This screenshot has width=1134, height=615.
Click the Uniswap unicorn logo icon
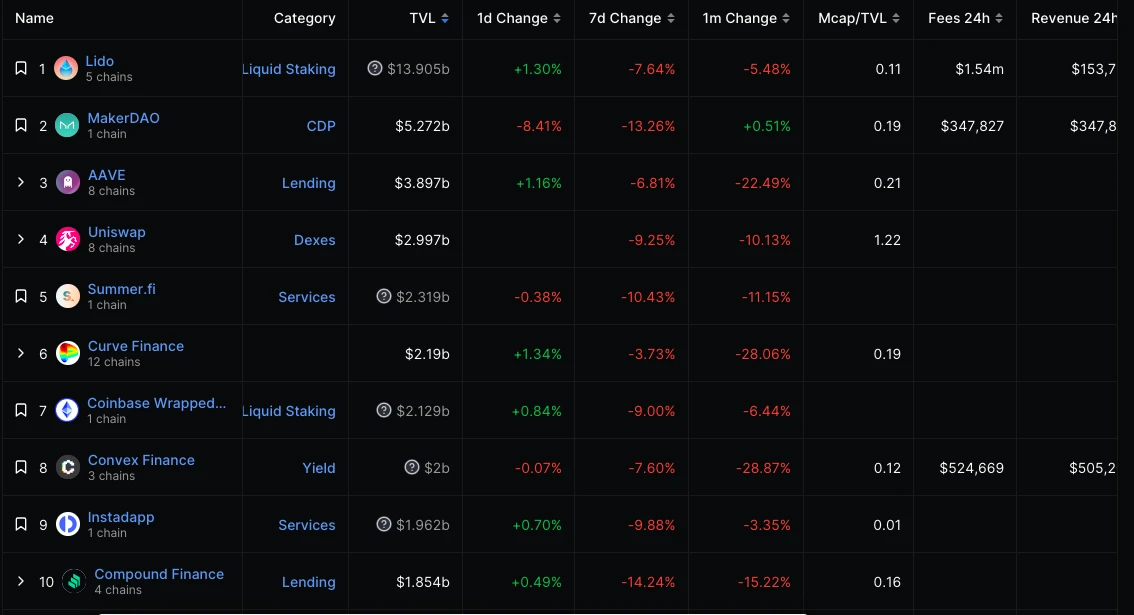(68, 239)
